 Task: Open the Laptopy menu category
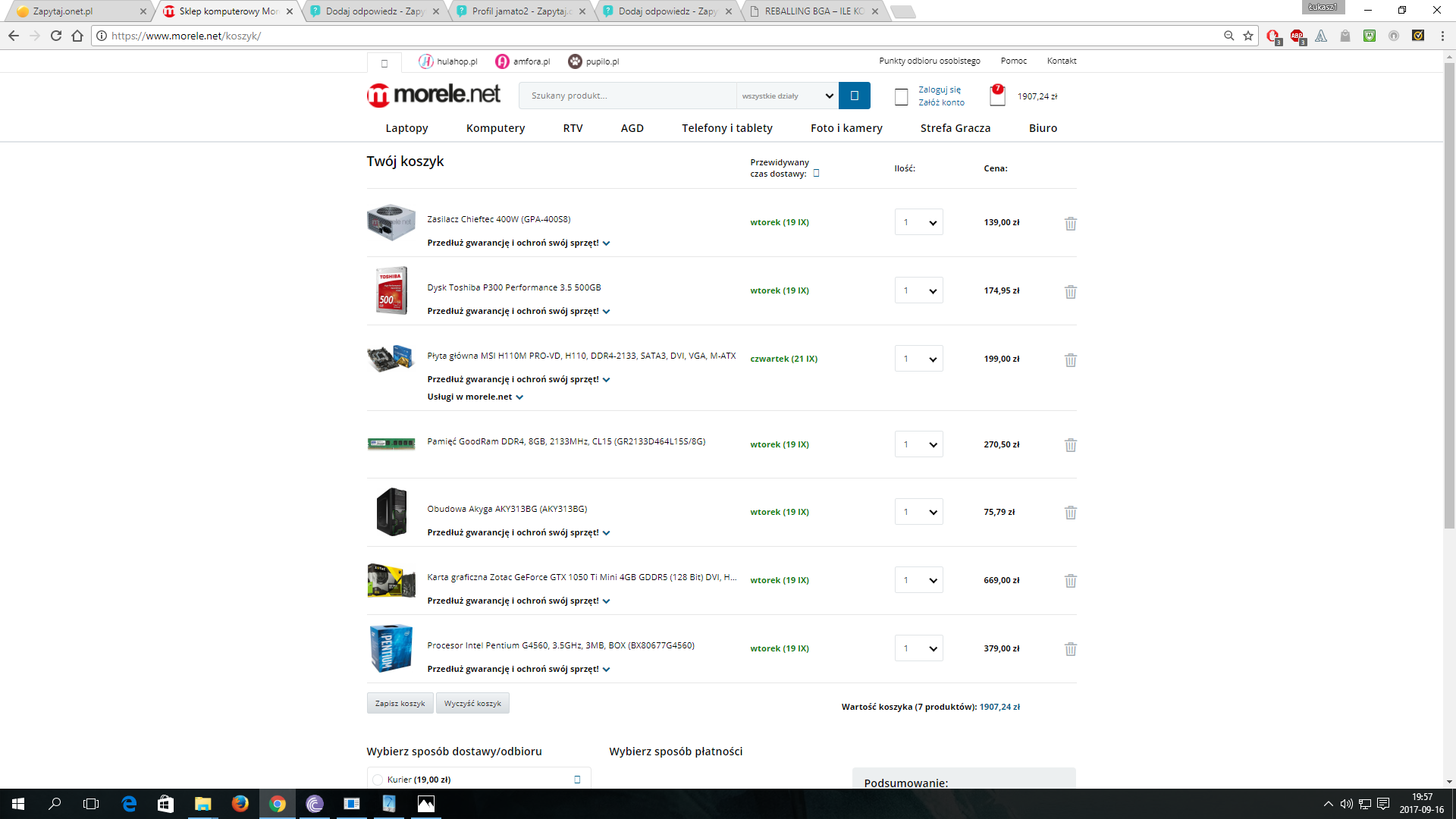point(406,128)
